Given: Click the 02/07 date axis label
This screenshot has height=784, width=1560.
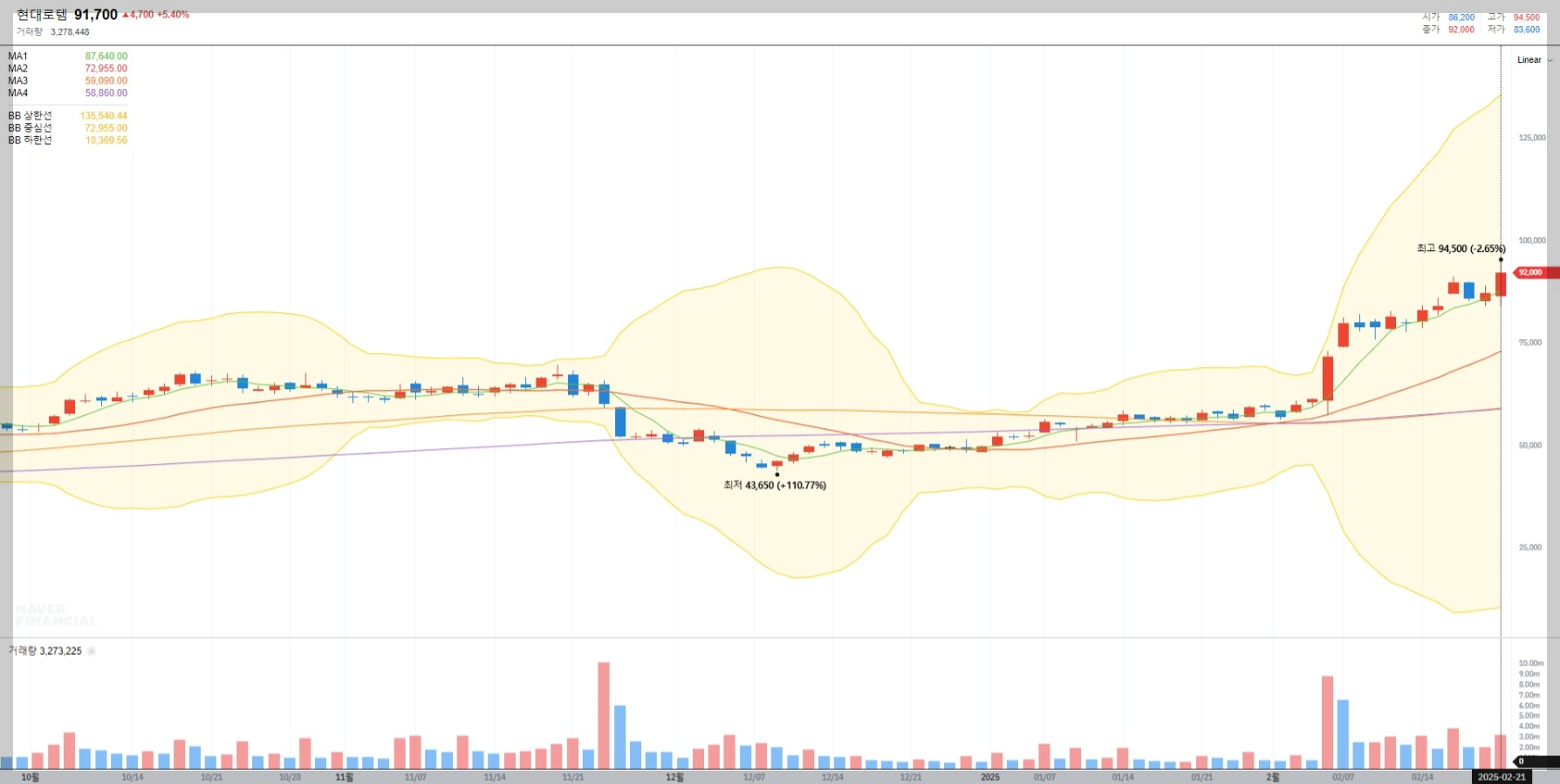Looking at the screenshot, I should (1344, 777).
